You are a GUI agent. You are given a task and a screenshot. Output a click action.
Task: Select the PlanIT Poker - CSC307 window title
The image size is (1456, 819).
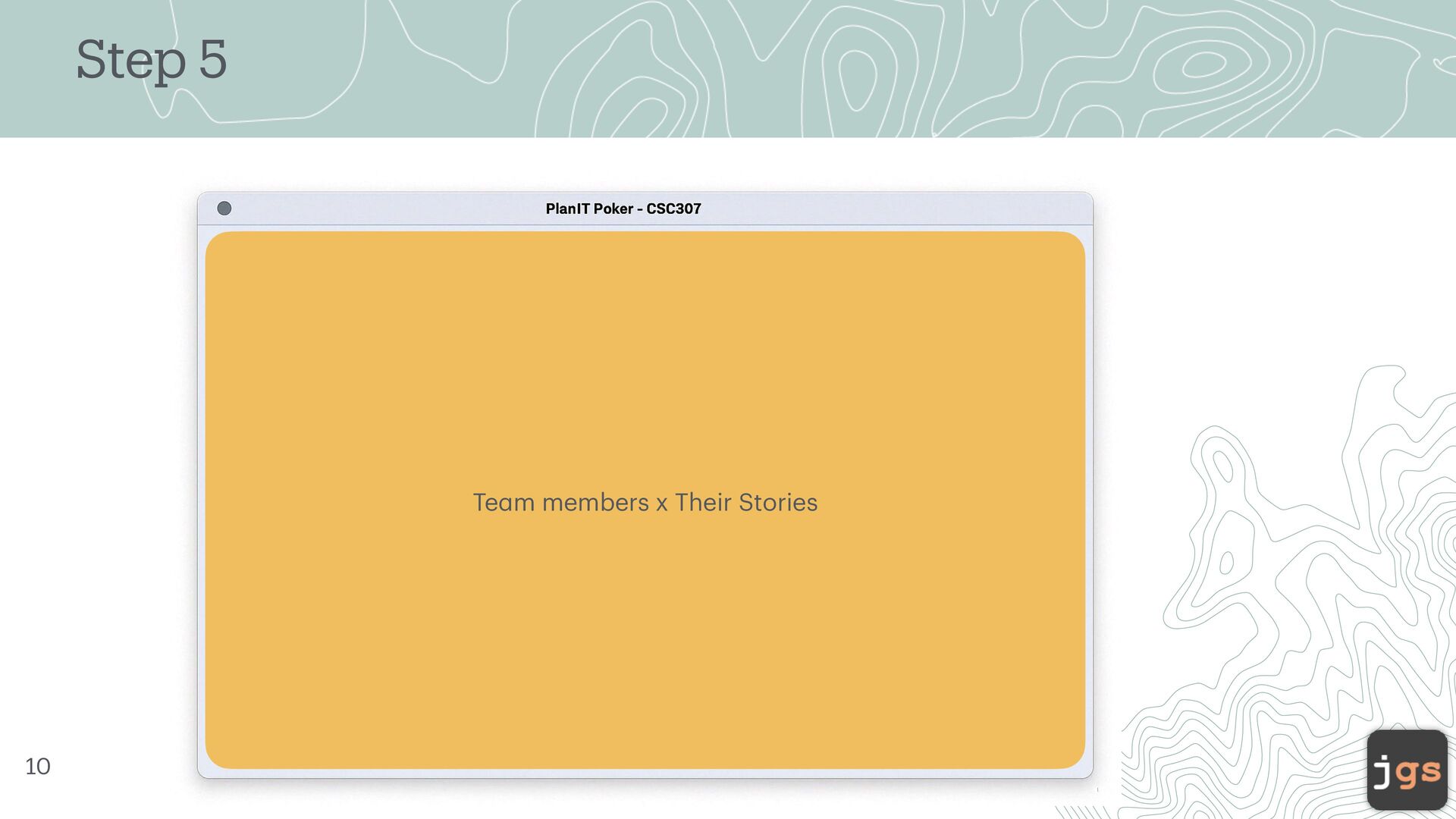623,209
